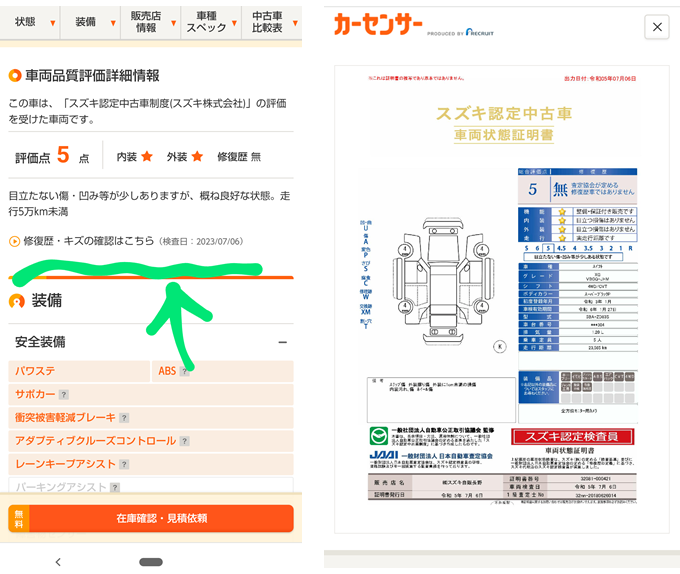
Task: Click the スズキ認定中古車 certificate title
Action: tap(503, 114)
